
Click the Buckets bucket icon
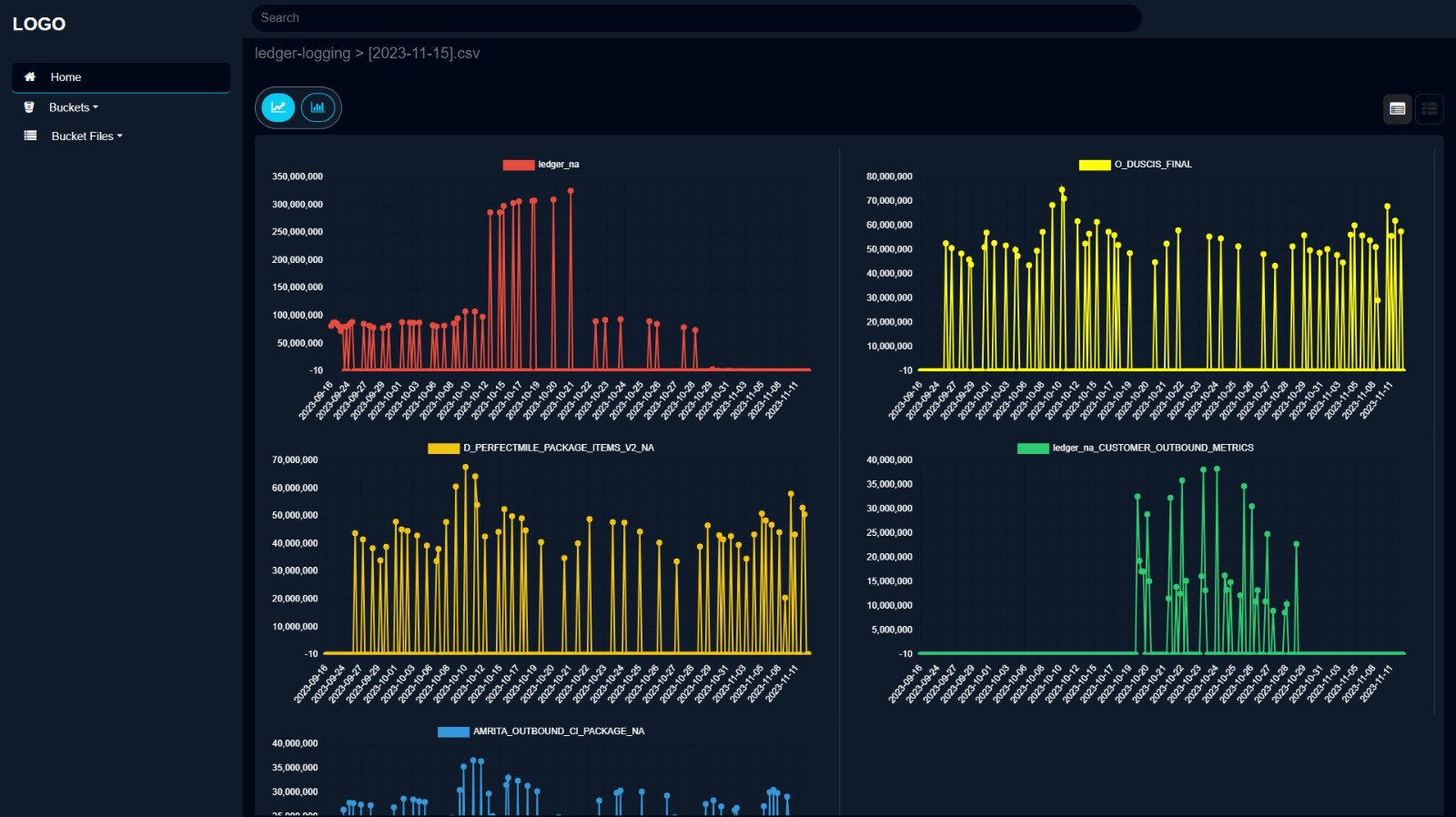pos(29,107)
